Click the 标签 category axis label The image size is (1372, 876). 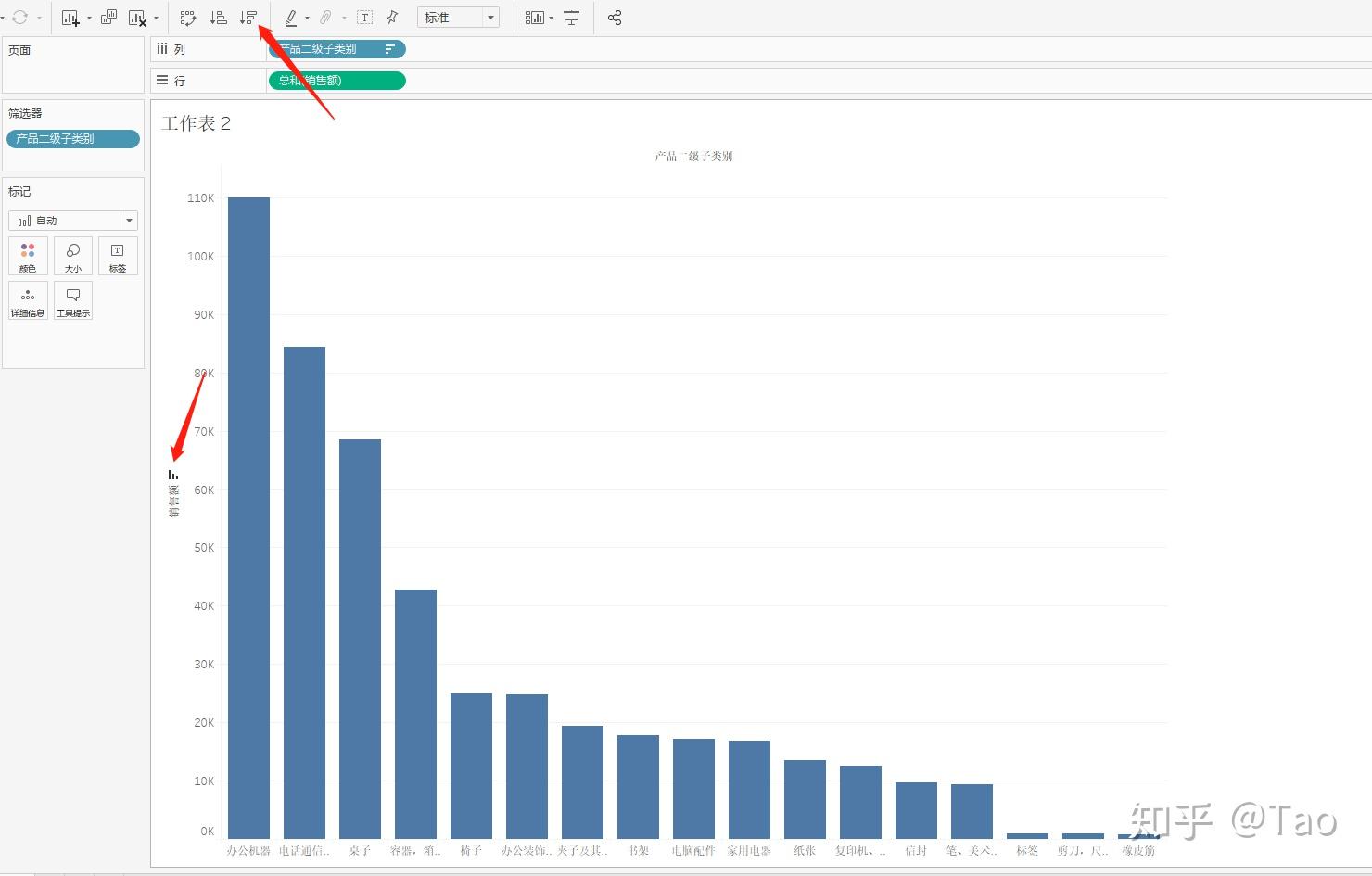tap(1027, 850)
